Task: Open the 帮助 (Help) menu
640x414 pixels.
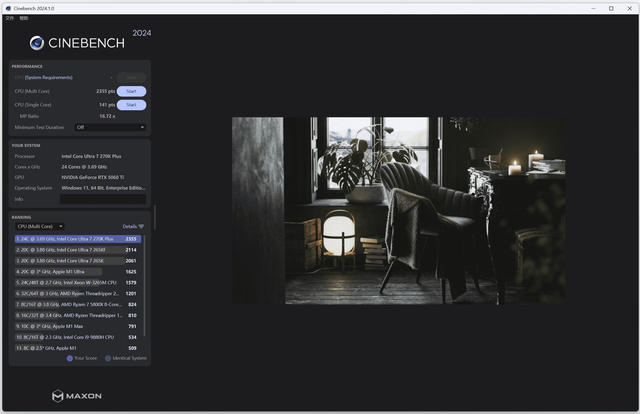Action: [x=25, y=18]
